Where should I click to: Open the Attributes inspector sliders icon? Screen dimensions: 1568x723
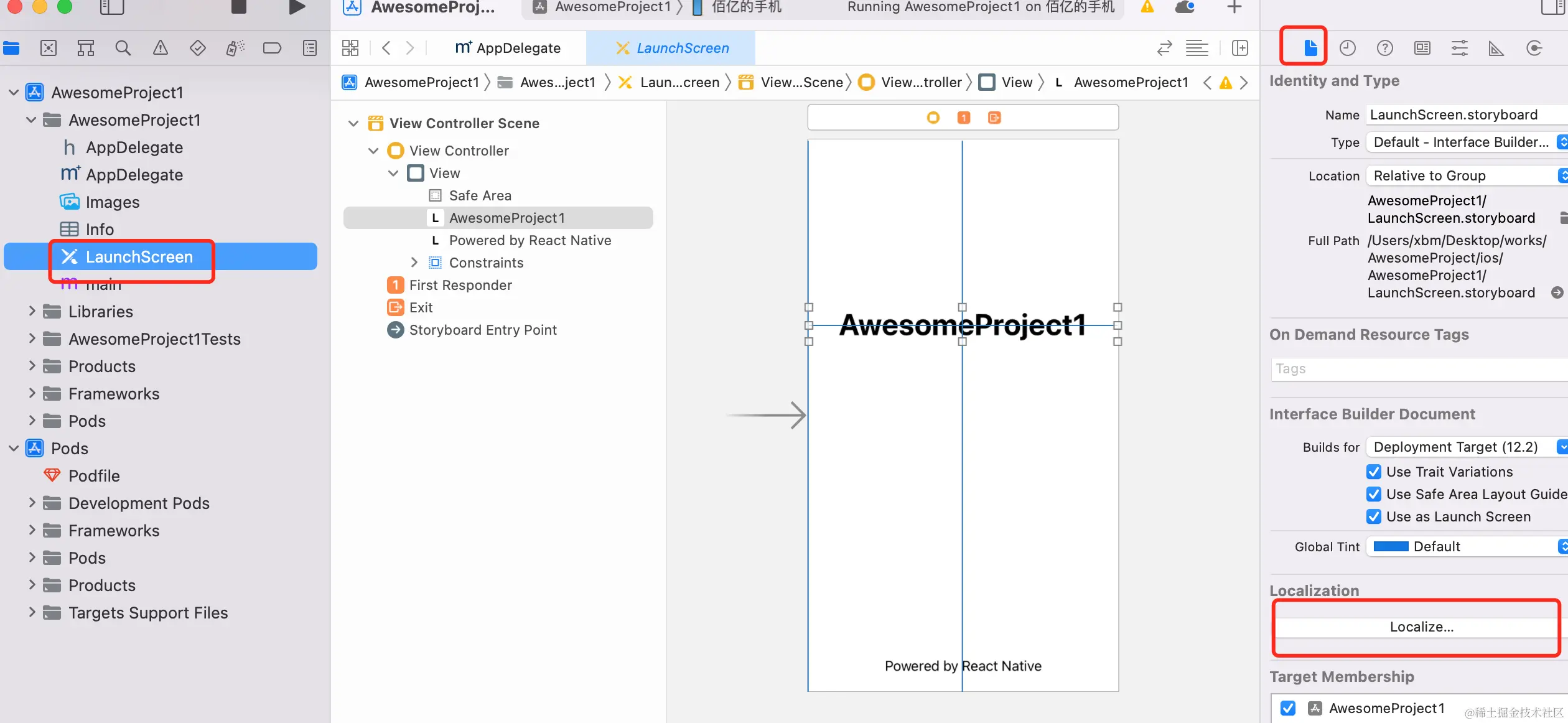[1459, 48]
